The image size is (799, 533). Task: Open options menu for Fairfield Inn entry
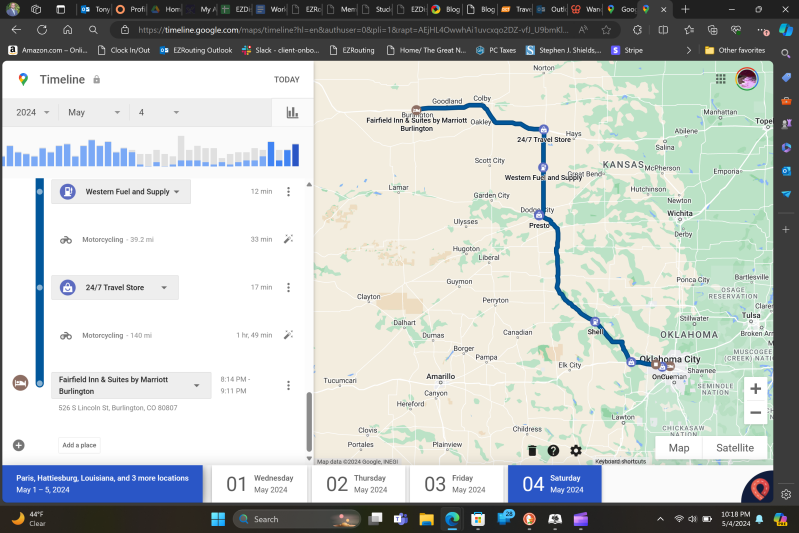(288, 385)
